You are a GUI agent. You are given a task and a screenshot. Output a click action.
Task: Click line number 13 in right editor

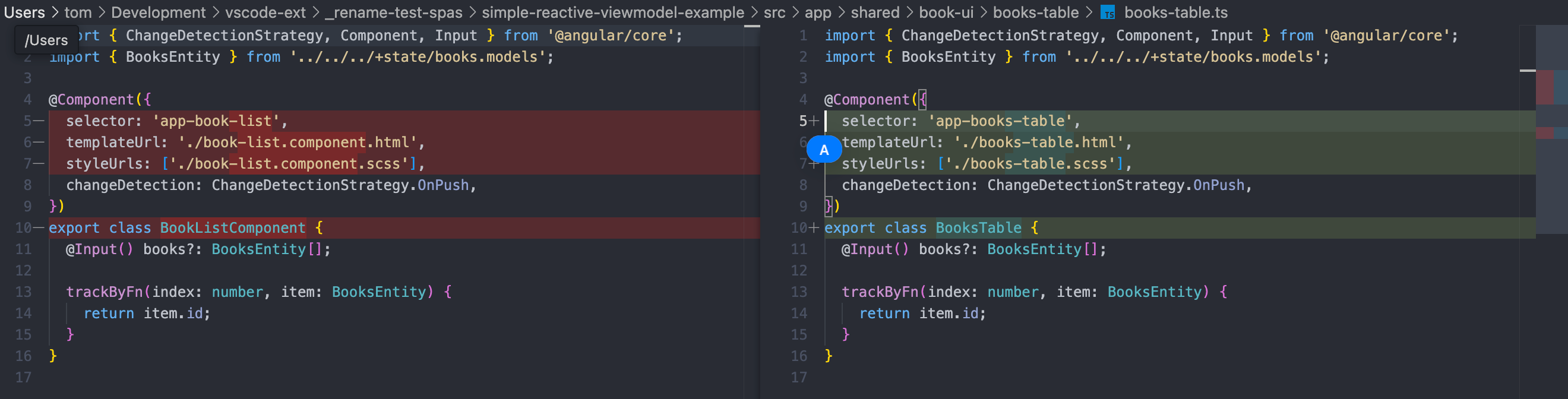coord(799,292)
